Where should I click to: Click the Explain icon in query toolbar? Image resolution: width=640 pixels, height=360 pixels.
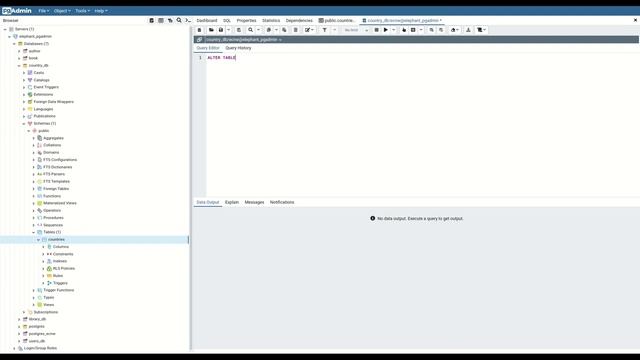tap(404, 30)
